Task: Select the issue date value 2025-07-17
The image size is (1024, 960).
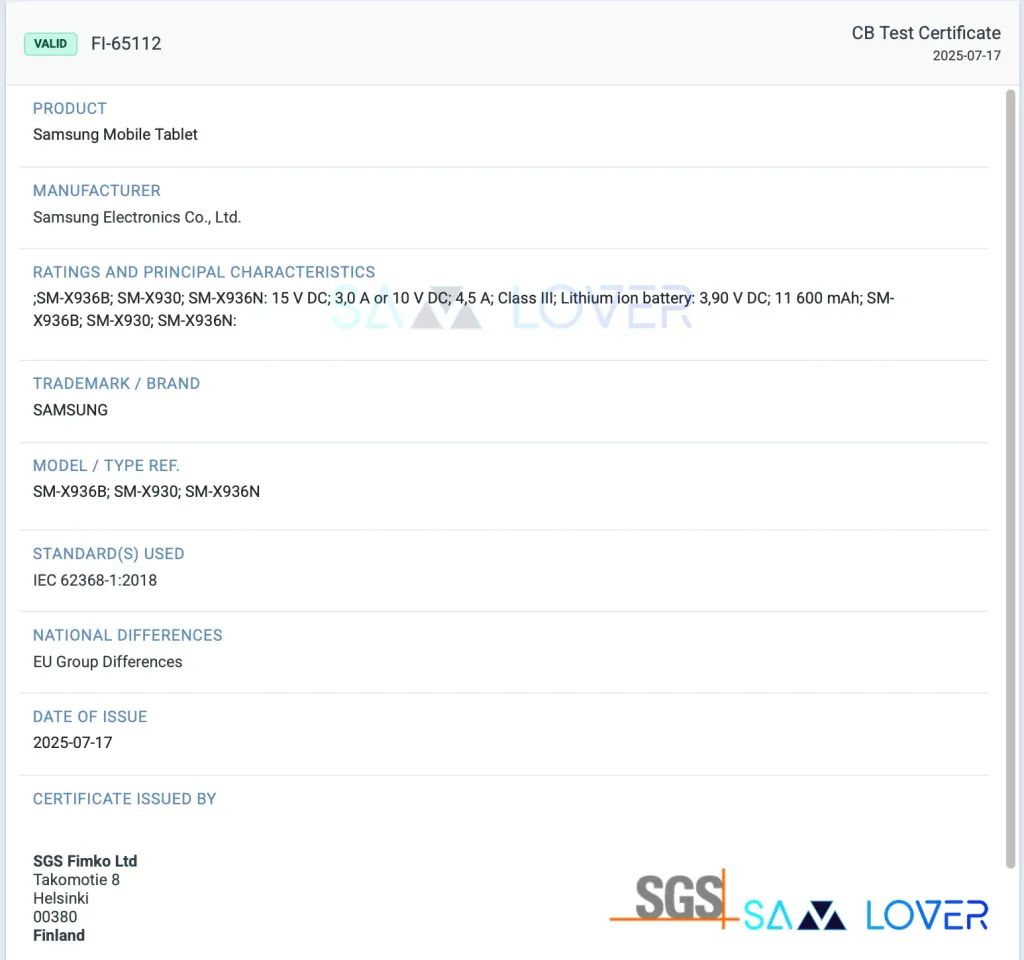Action: point(72,743)
